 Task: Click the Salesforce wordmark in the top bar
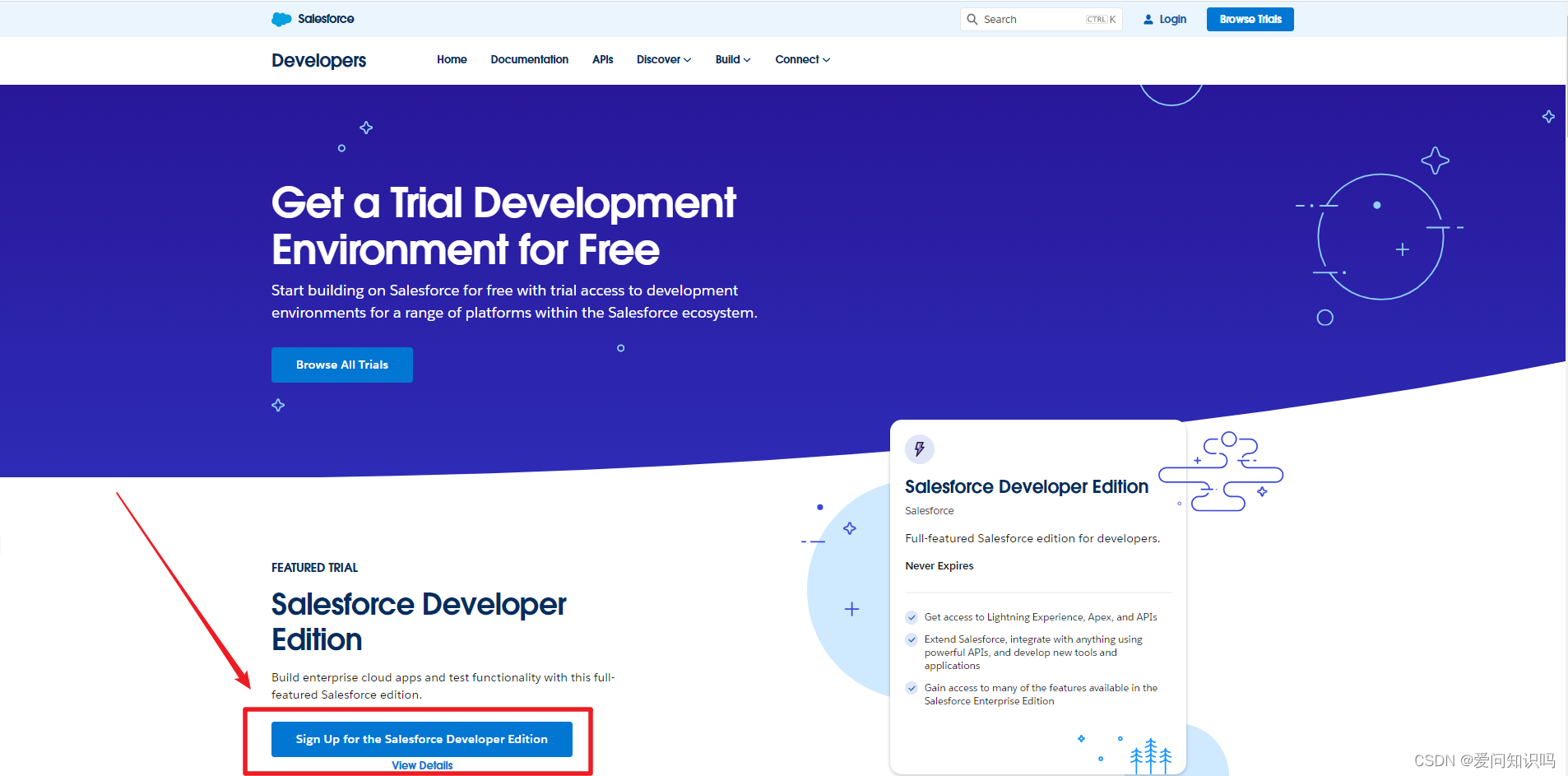pyautogui.click(x=326, y=19)
